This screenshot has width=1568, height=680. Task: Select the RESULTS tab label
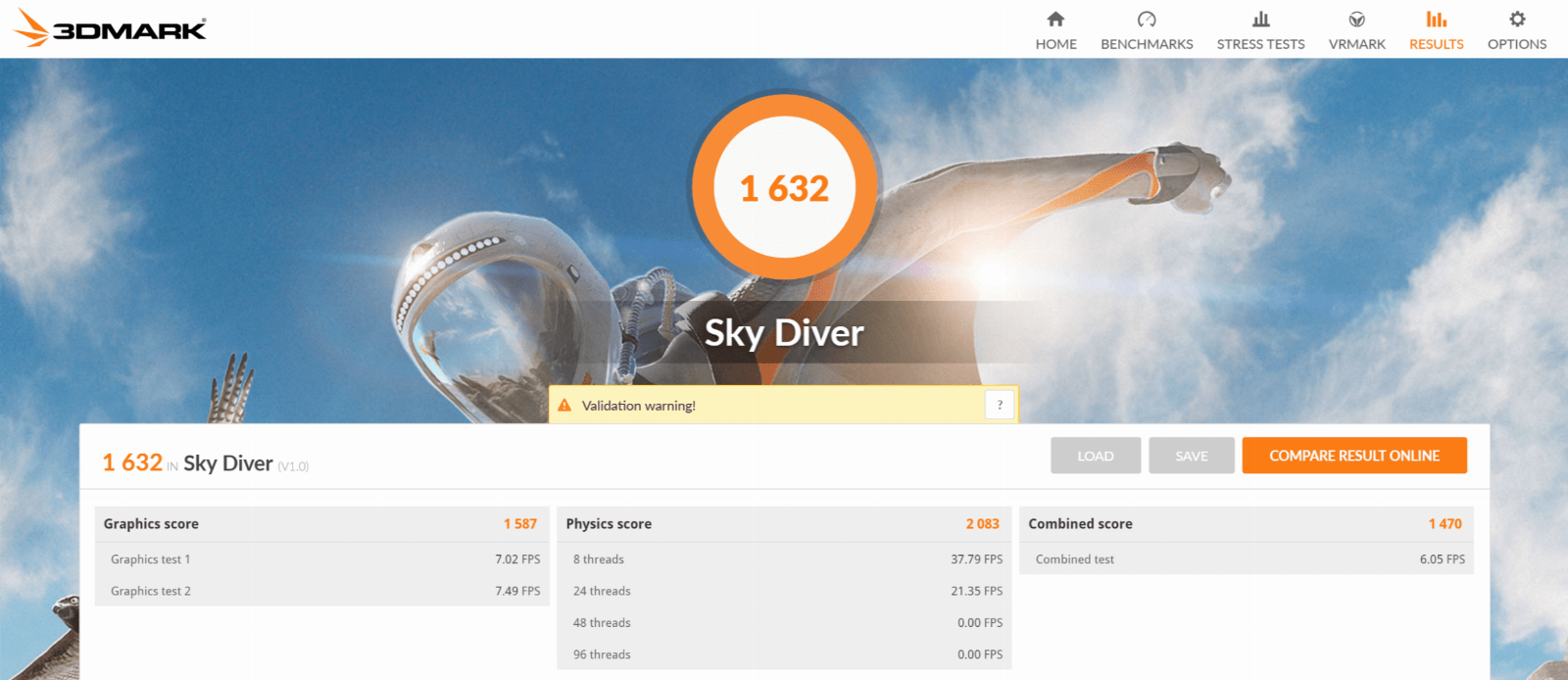1437,44
